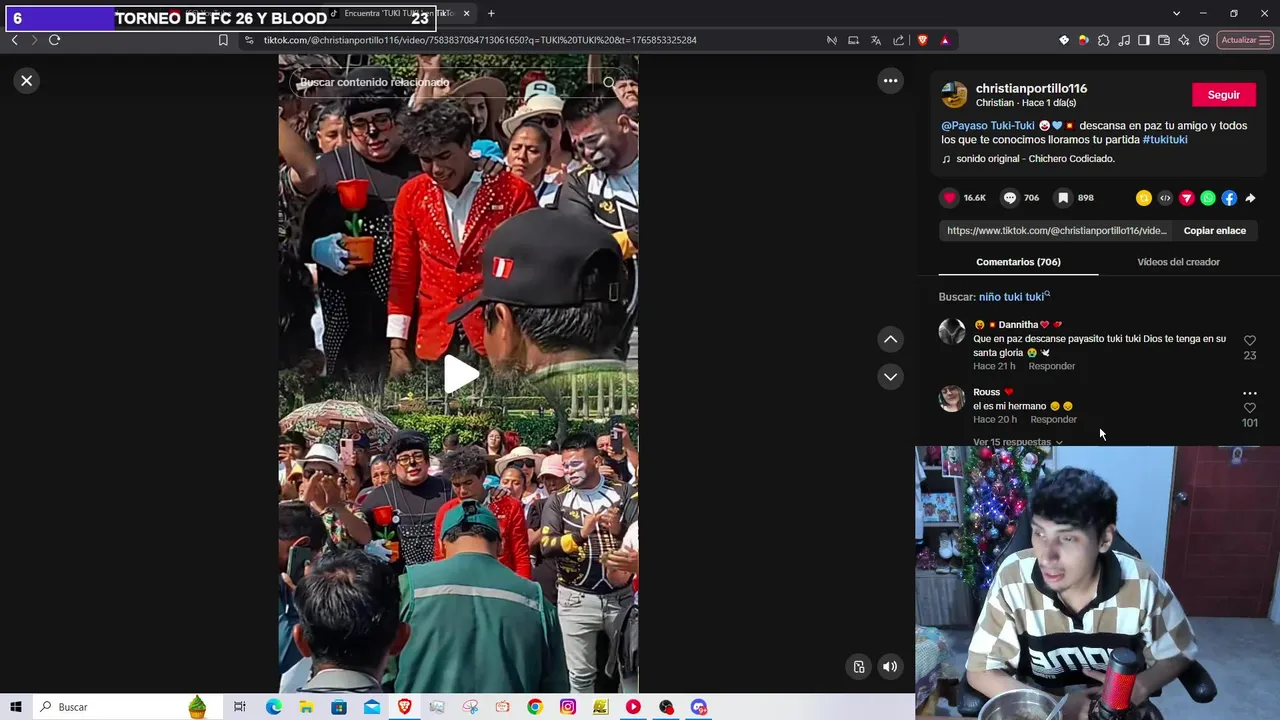1280x720 pixels.
Task: Click the share page icon in address bar
Action: point(899,40)
